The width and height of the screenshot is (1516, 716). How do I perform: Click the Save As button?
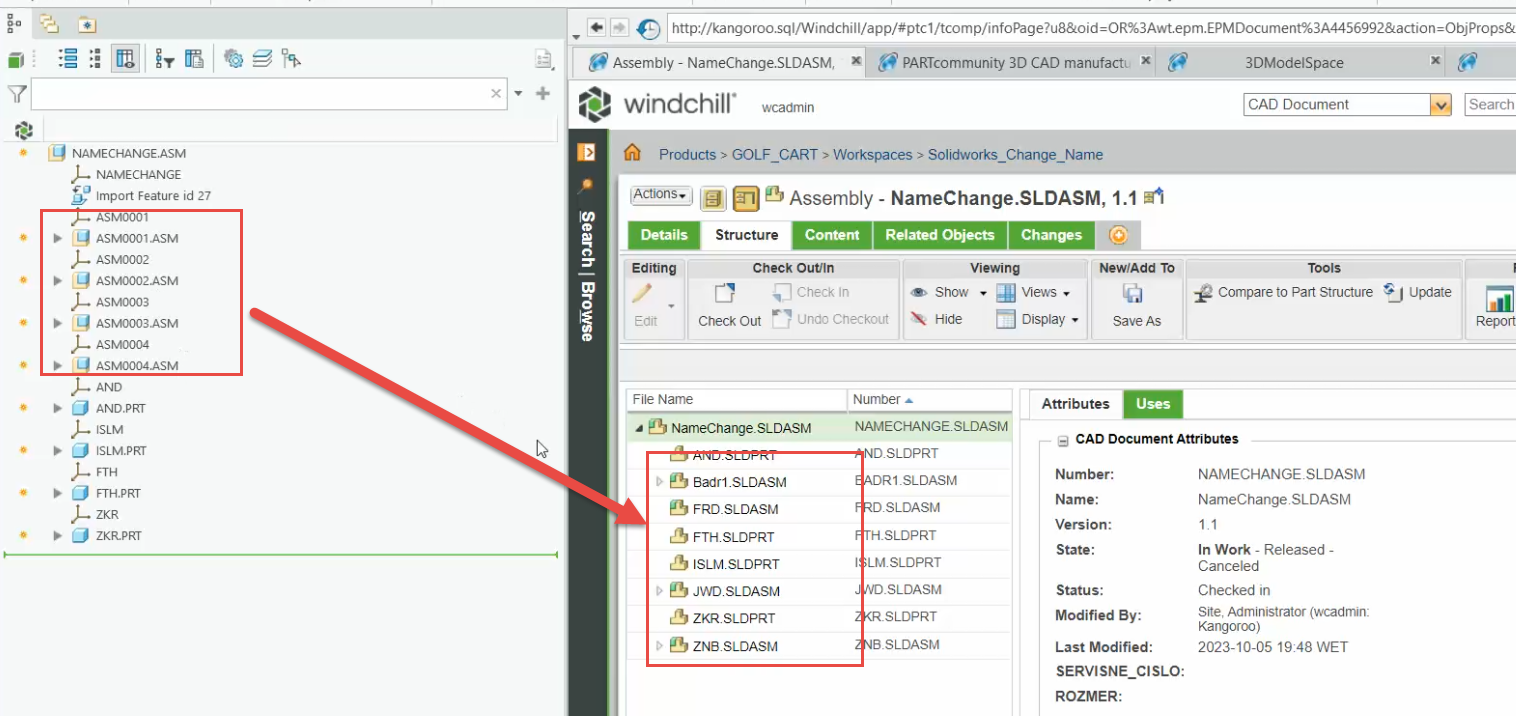[1137, 306]
